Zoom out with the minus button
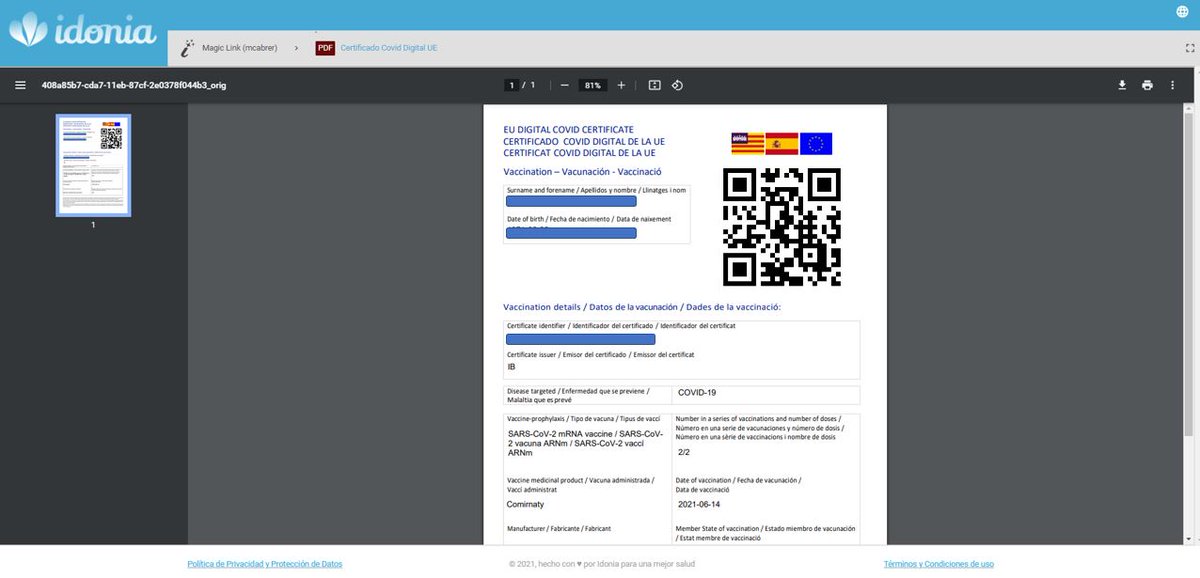Screen dimensions: 1200x578 (565, 85)
